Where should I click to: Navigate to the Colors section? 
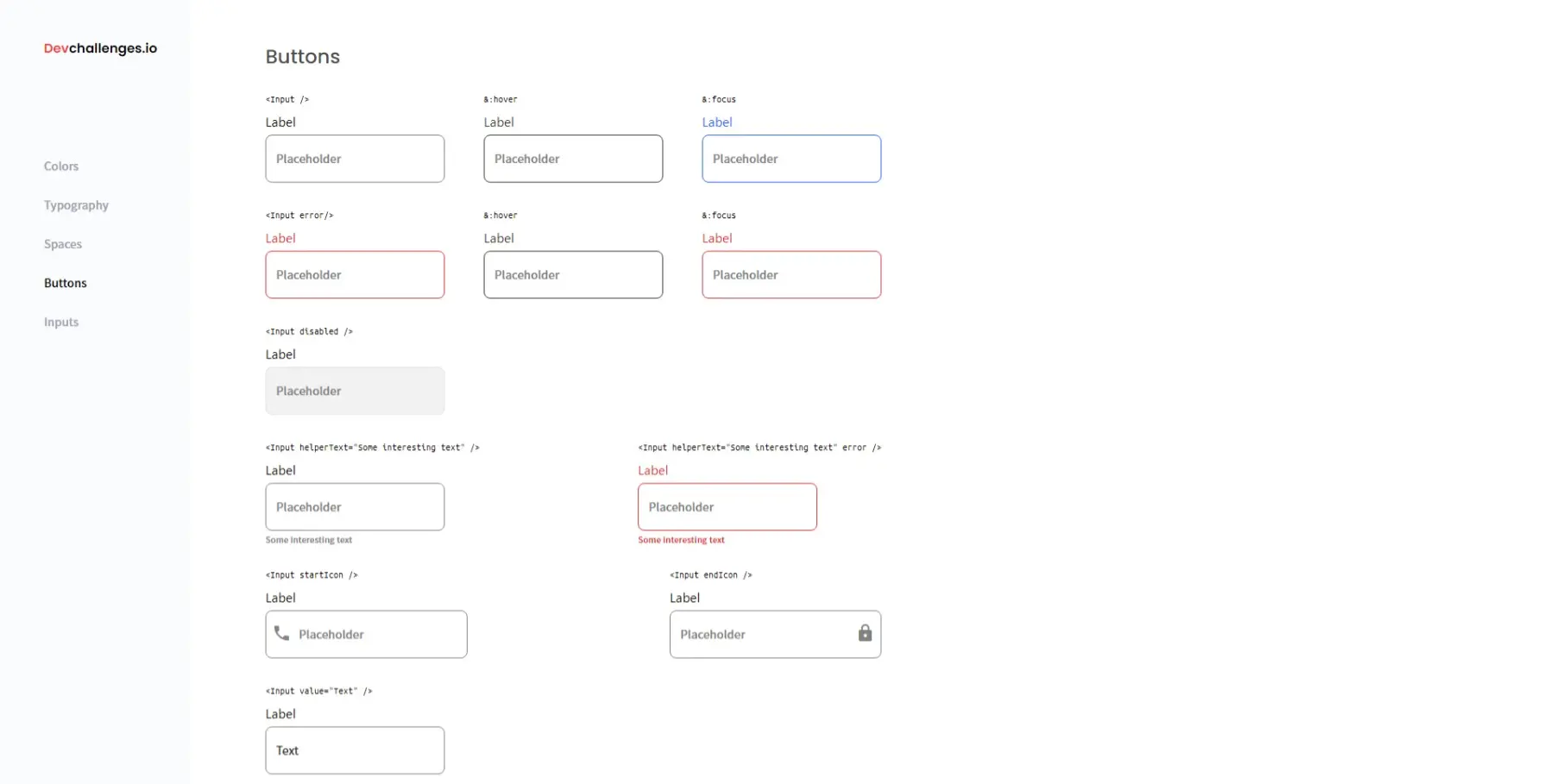pyautogui.click(x=60, y=166)
